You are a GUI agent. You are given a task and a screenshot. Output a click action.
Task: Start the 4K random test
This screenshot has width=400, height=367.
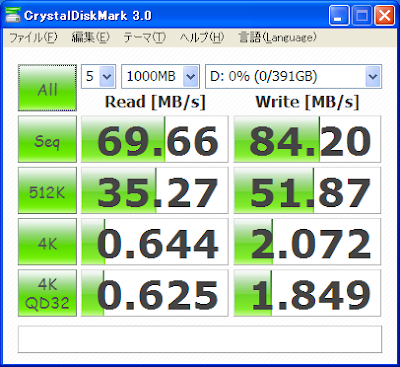[47, 242]
